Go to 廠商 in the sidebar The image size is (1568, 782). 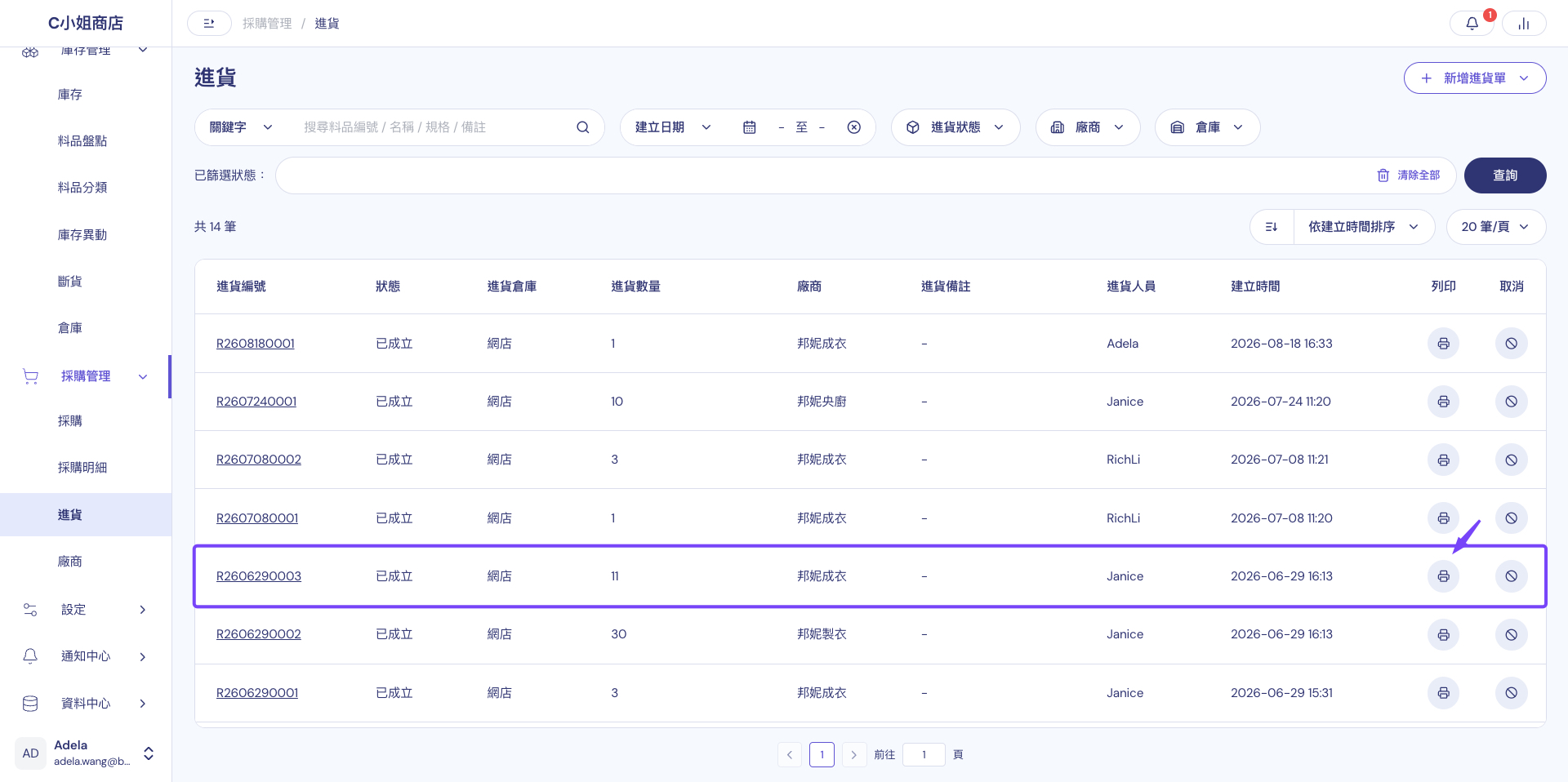click(x=70, y=562)
